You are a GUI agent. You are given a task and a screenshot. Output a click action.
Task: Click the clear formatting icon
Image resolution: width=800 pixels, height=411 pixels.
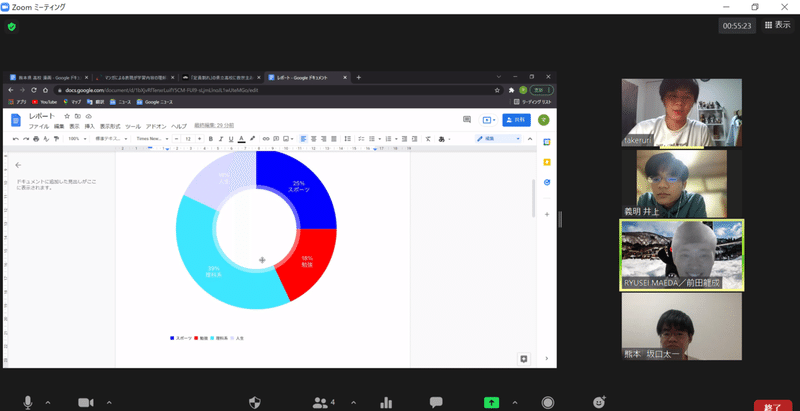[x=428, y=139]
